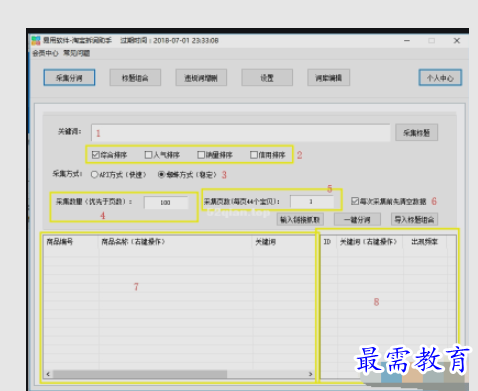478x391 pixels.
Task: Click the 采集页数 field showing 1
Action: (x=312, y=202)
